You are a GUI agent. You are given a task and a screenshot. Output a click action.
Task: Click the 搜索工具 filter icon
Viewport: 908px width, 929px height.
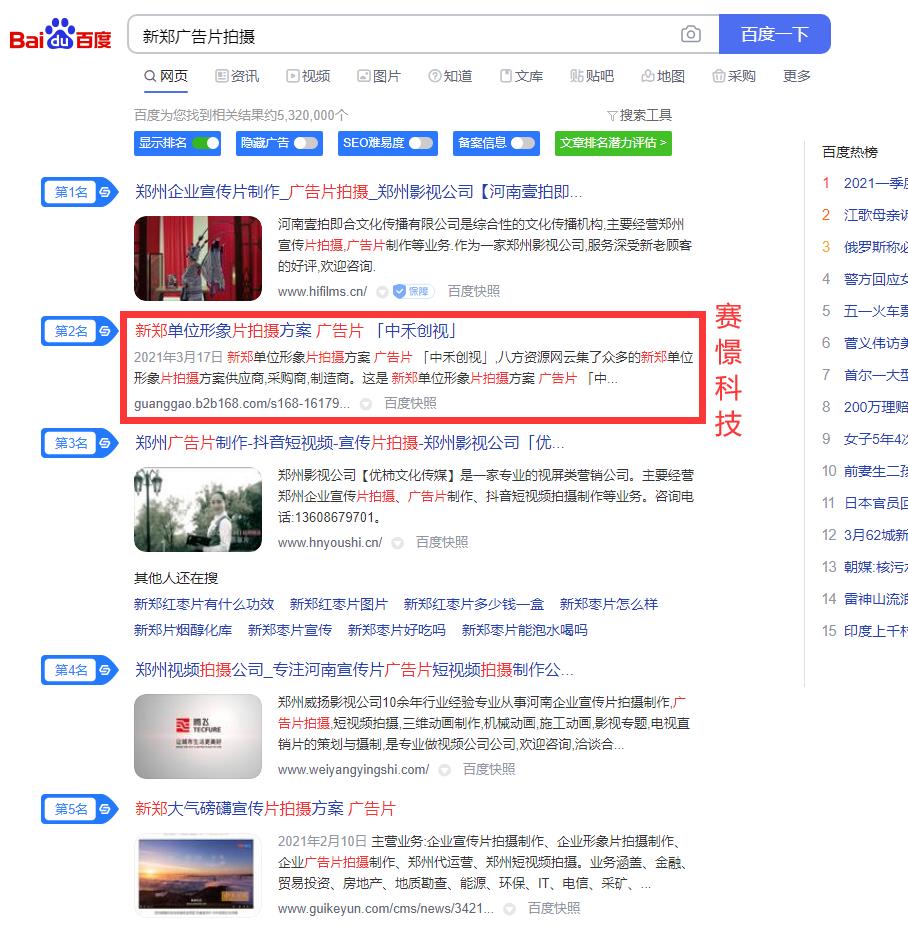[x=612, y=116]
